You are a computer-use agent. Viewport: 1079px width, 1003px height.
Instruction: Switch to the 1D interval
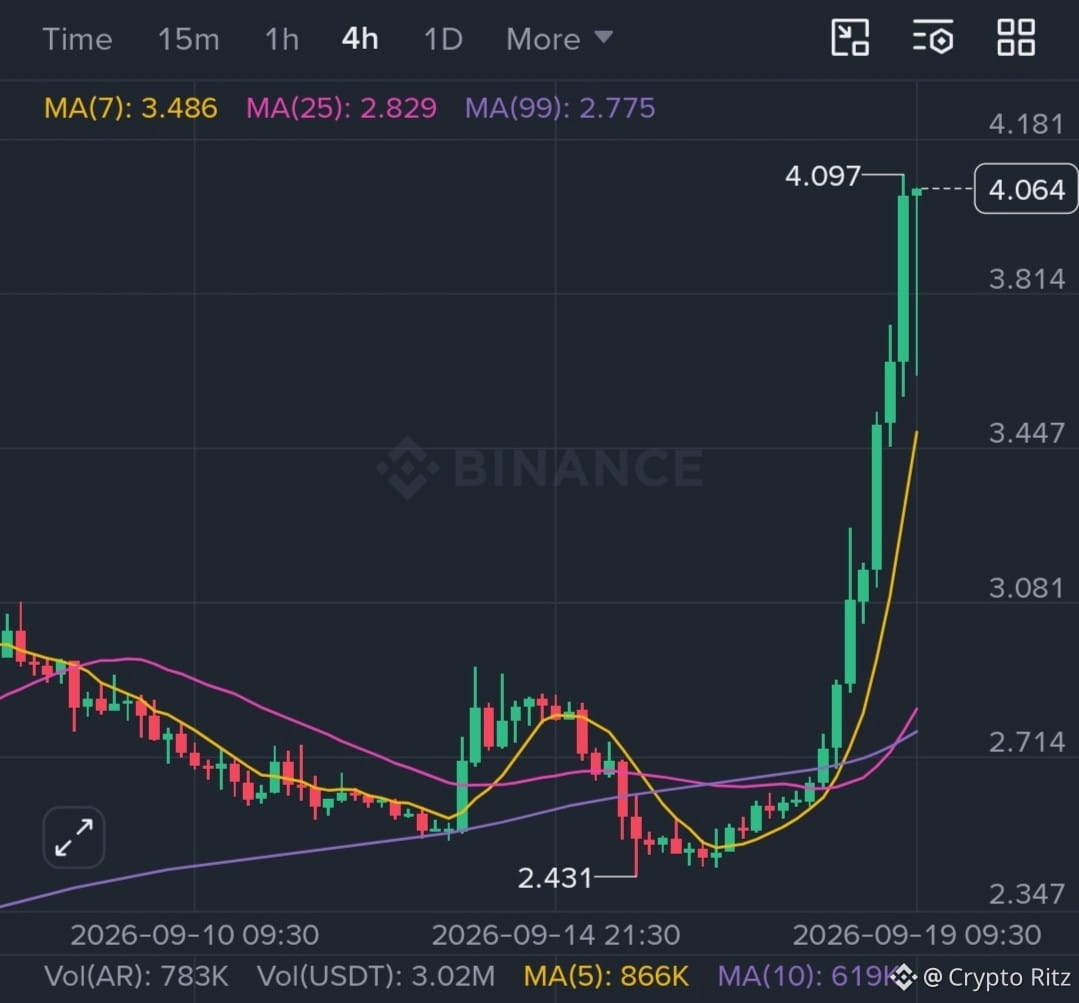coord(443,39)
